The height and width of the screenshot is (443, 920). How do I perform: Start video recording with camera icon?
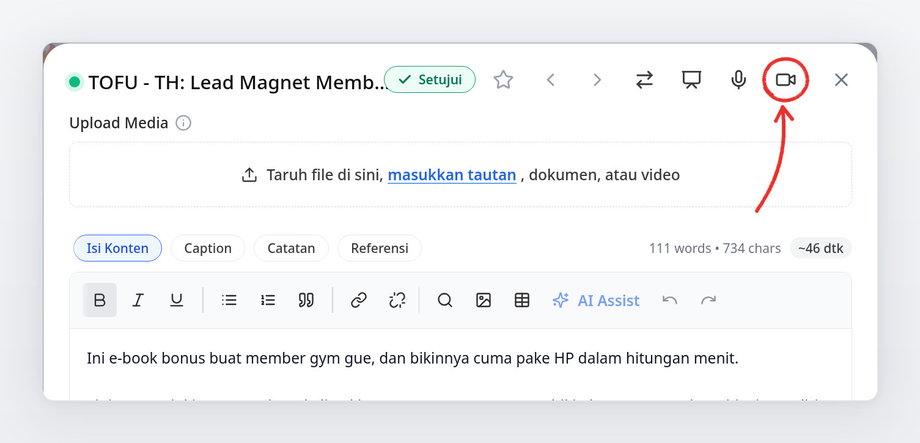tap(786, 80)
